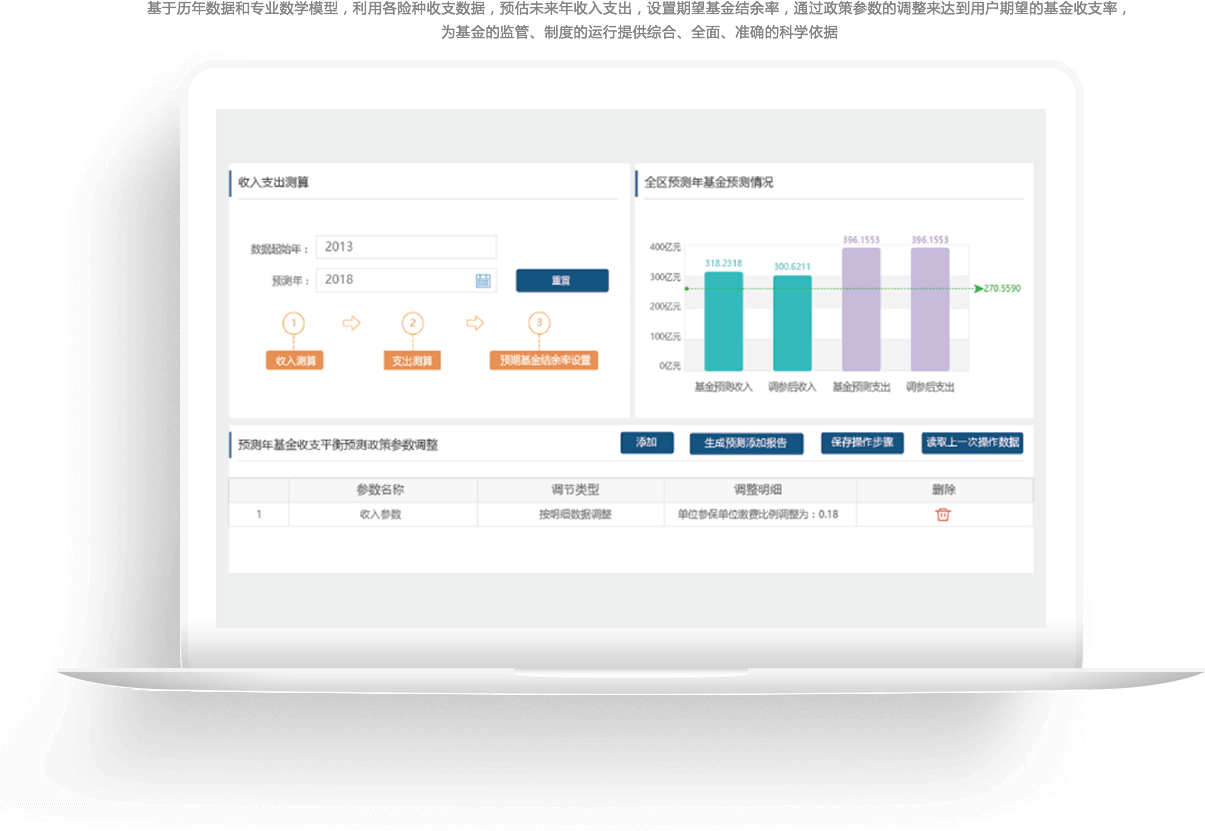1205x831 pixels.
Task: Click arrow between step 1 and 2
Action: click(351, 323)
